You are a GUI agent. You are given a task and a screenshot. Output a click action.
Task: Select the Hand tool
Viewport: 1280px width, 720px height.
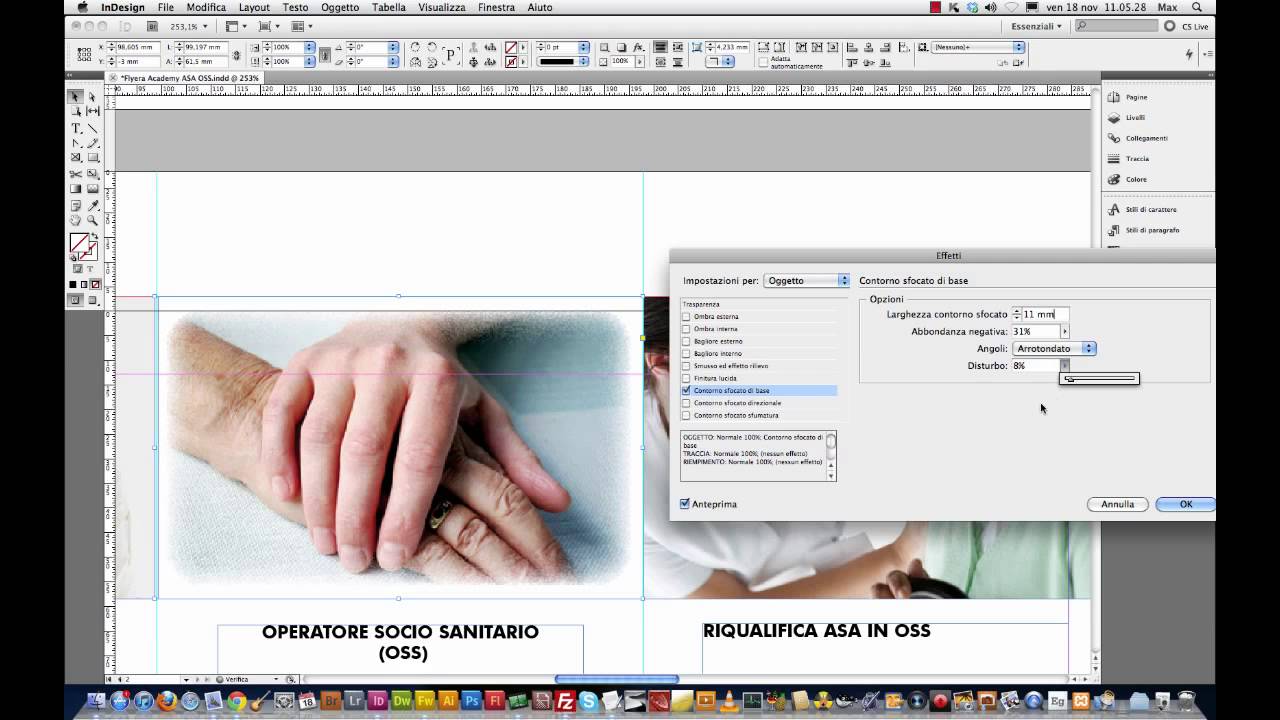pyautogui.click(x=76, y=220)
